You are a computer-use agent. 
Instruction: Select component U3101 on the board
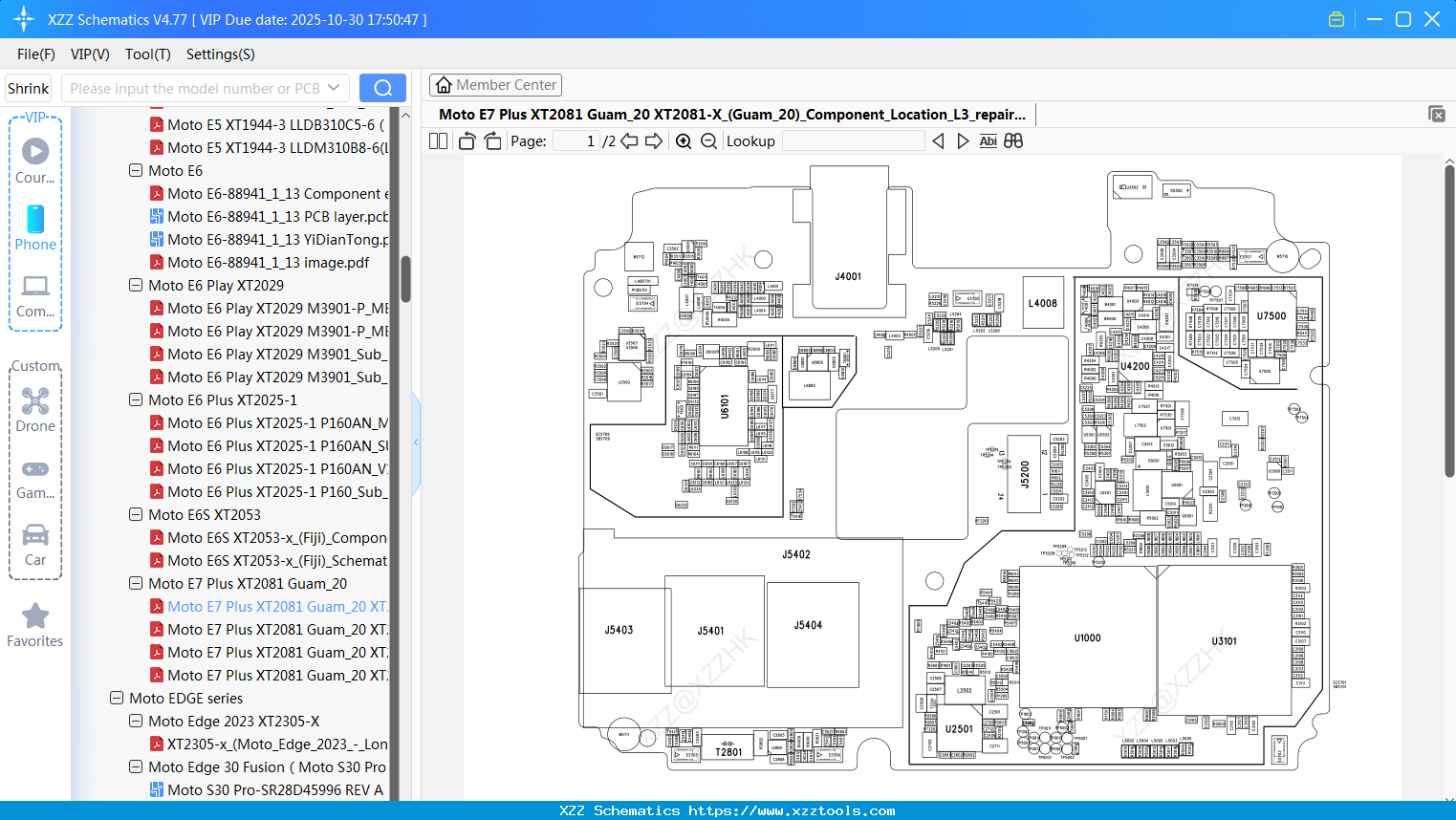click(1225, 640)
